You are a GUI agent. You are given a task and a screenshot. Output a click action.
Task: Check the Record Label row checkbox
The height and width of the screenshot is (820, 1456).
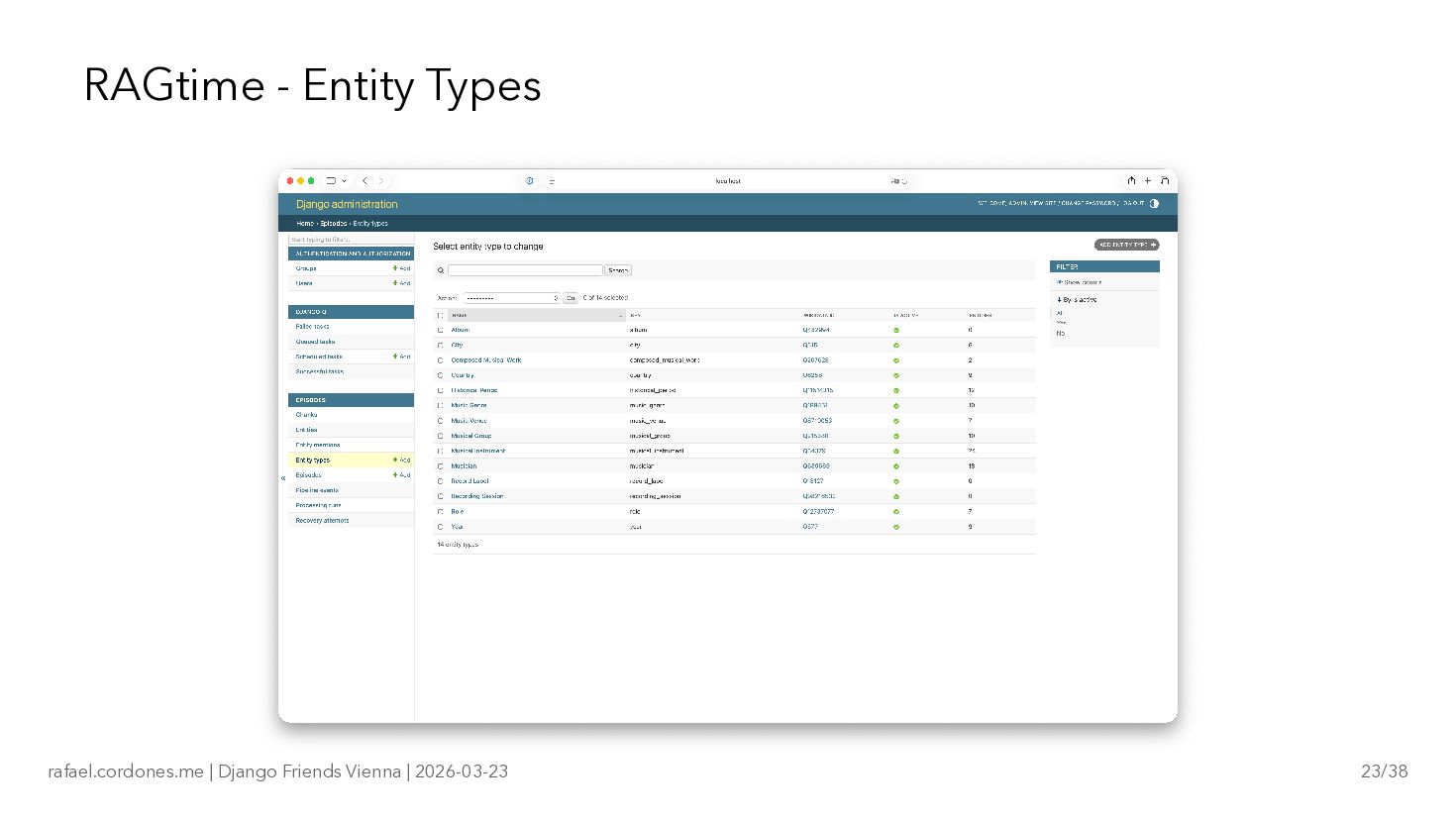[440, 481]
